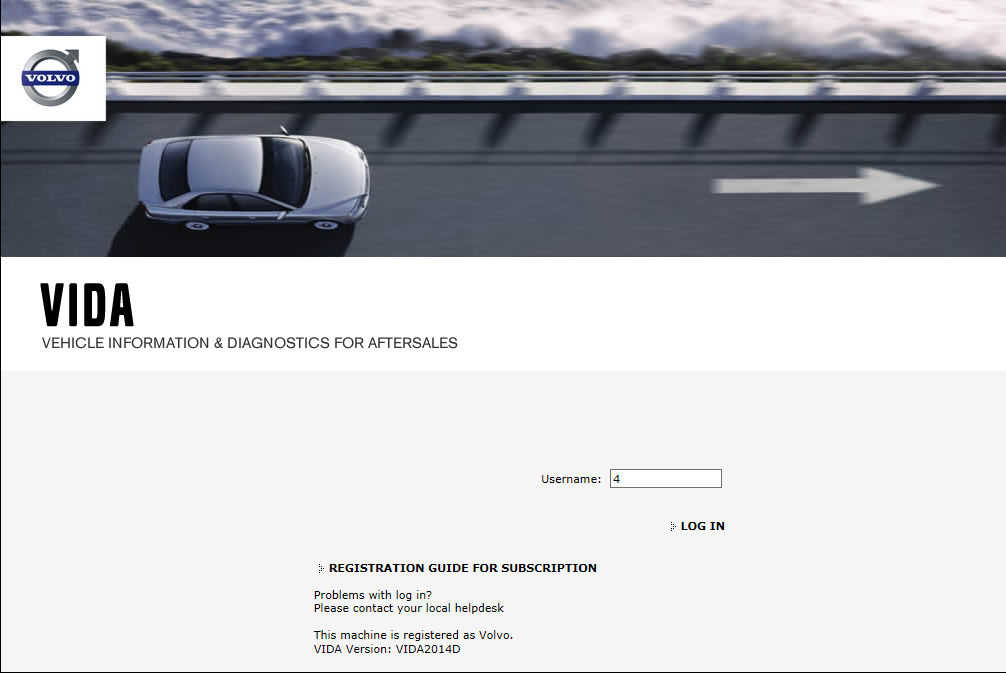
Task: Click the VIDA Version VIDA2014D text
Action: tap(387, 649)
